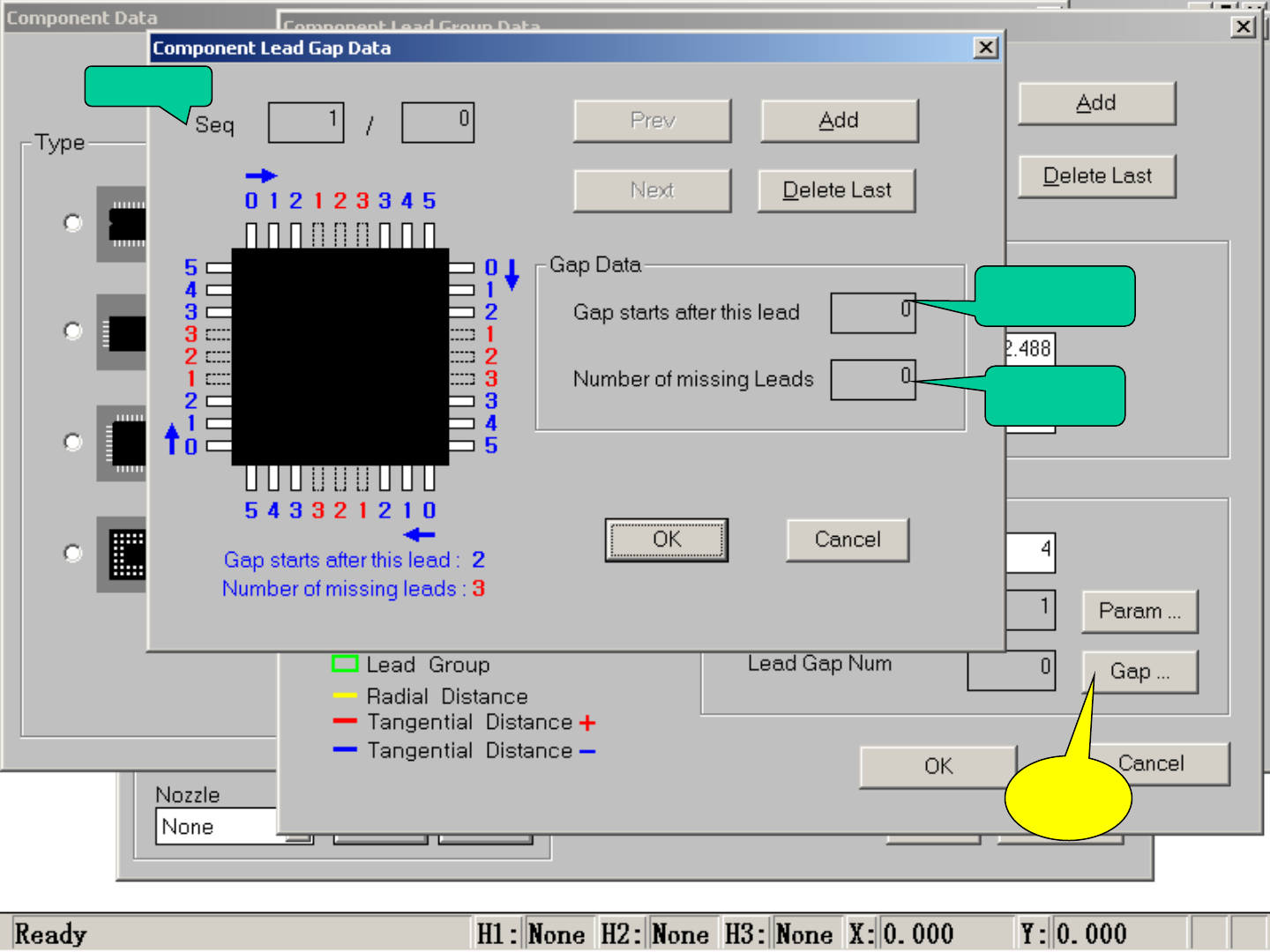
Task: Click OK in the Lead Group Data window
Action: click(x=938, y=766)
